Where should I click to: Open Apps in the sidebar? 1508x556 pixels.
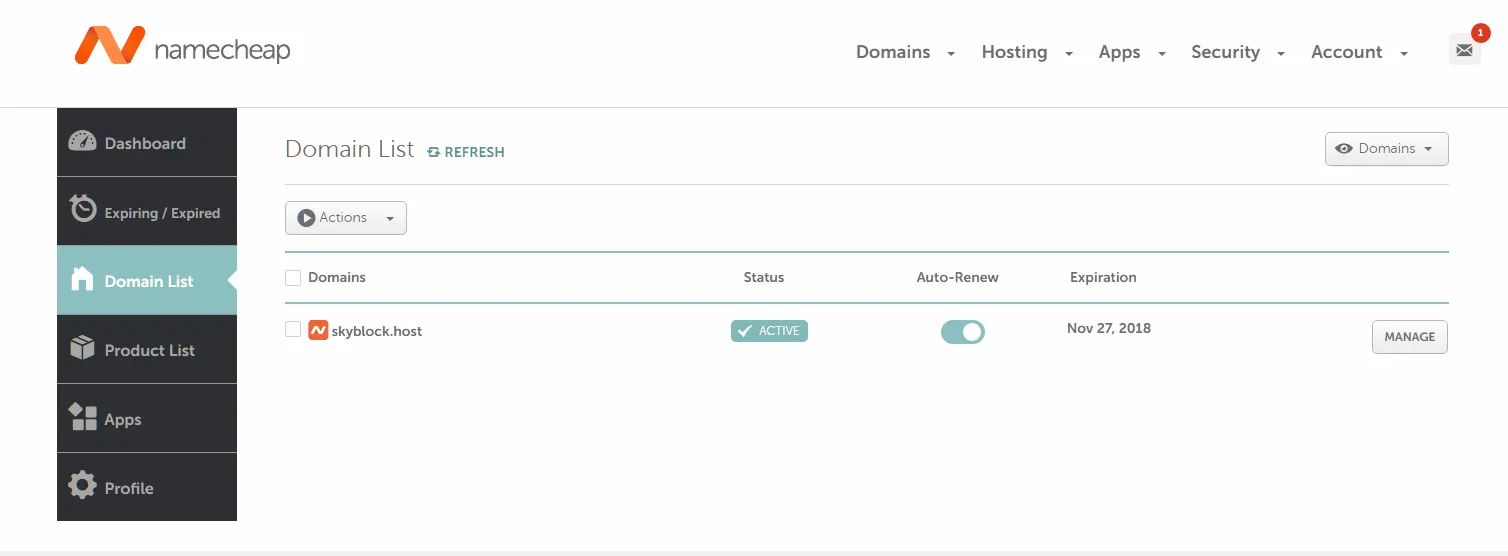(147, 418)
